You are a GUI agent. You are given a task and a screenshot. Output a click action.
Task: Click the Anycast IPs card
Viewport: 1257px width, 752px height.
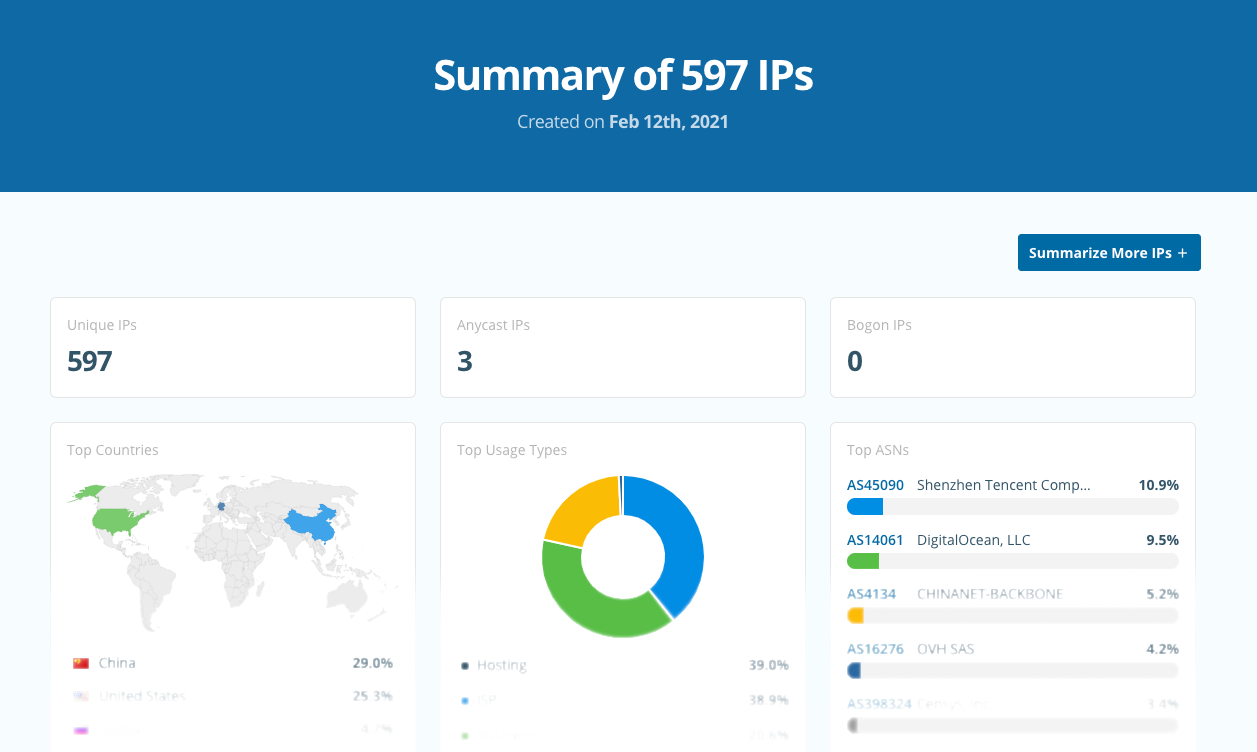coord(622,347)
